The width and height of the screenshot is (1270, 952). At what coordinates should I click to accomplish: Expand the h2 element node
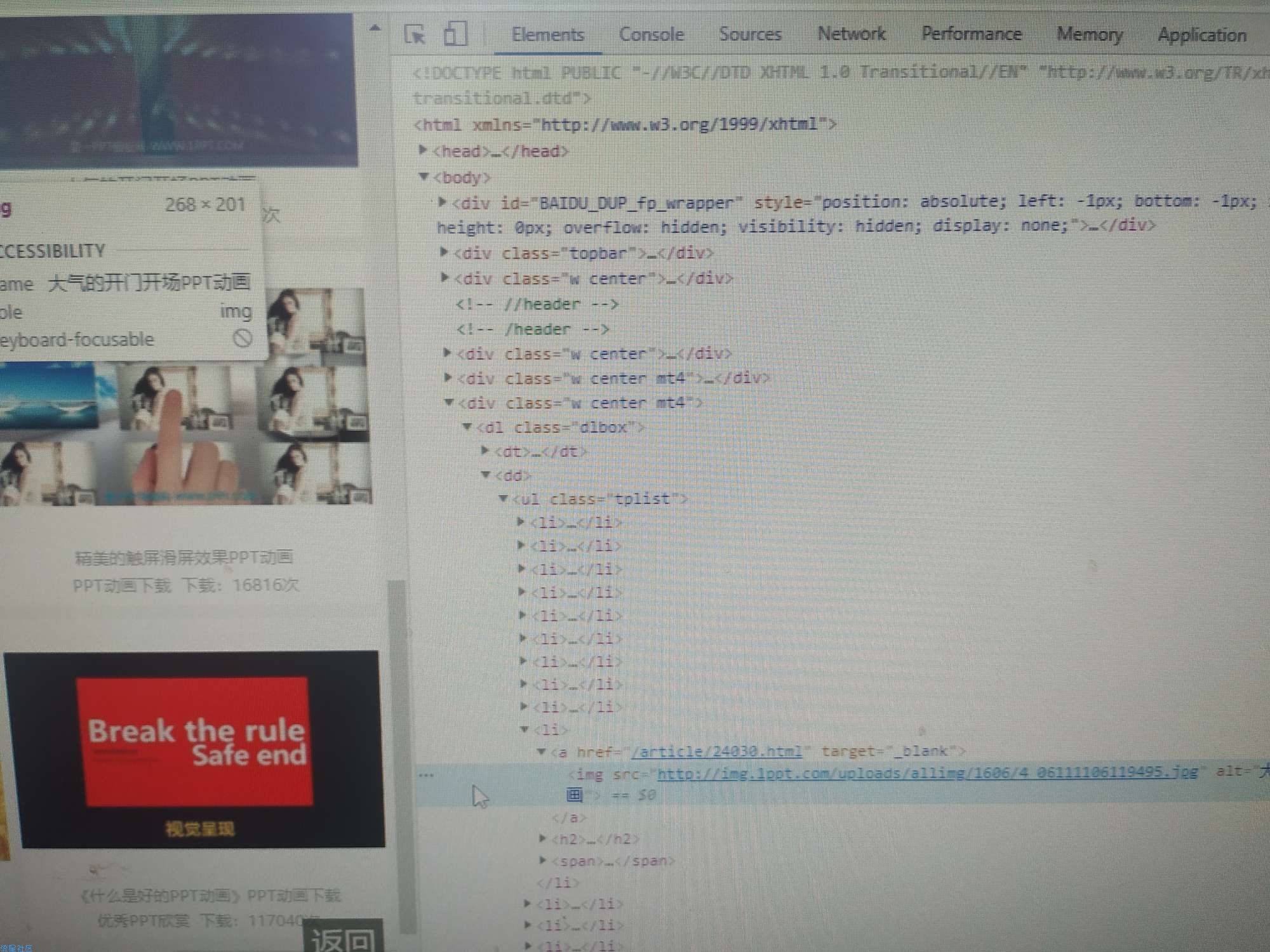(x=543, y=838)
